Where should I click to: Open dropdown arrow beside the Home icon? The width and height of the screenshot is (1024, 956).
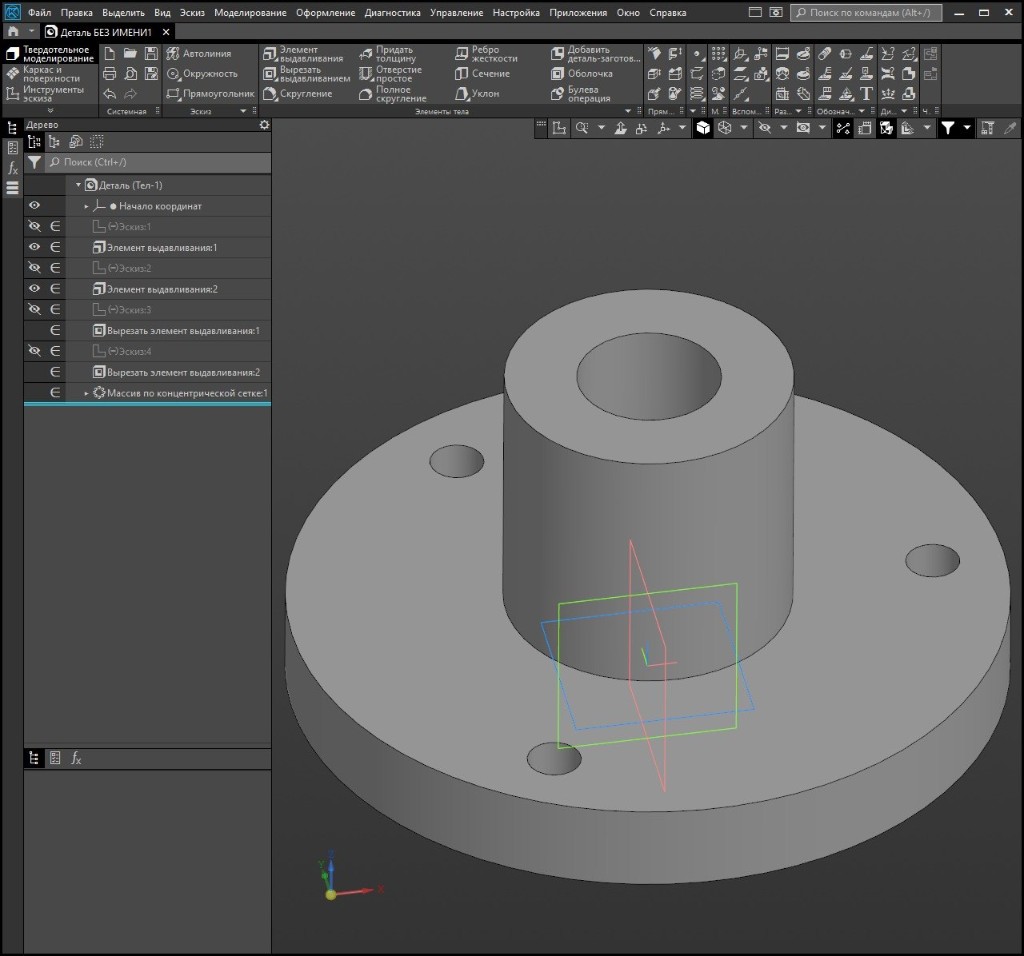[x=31, y=31]
